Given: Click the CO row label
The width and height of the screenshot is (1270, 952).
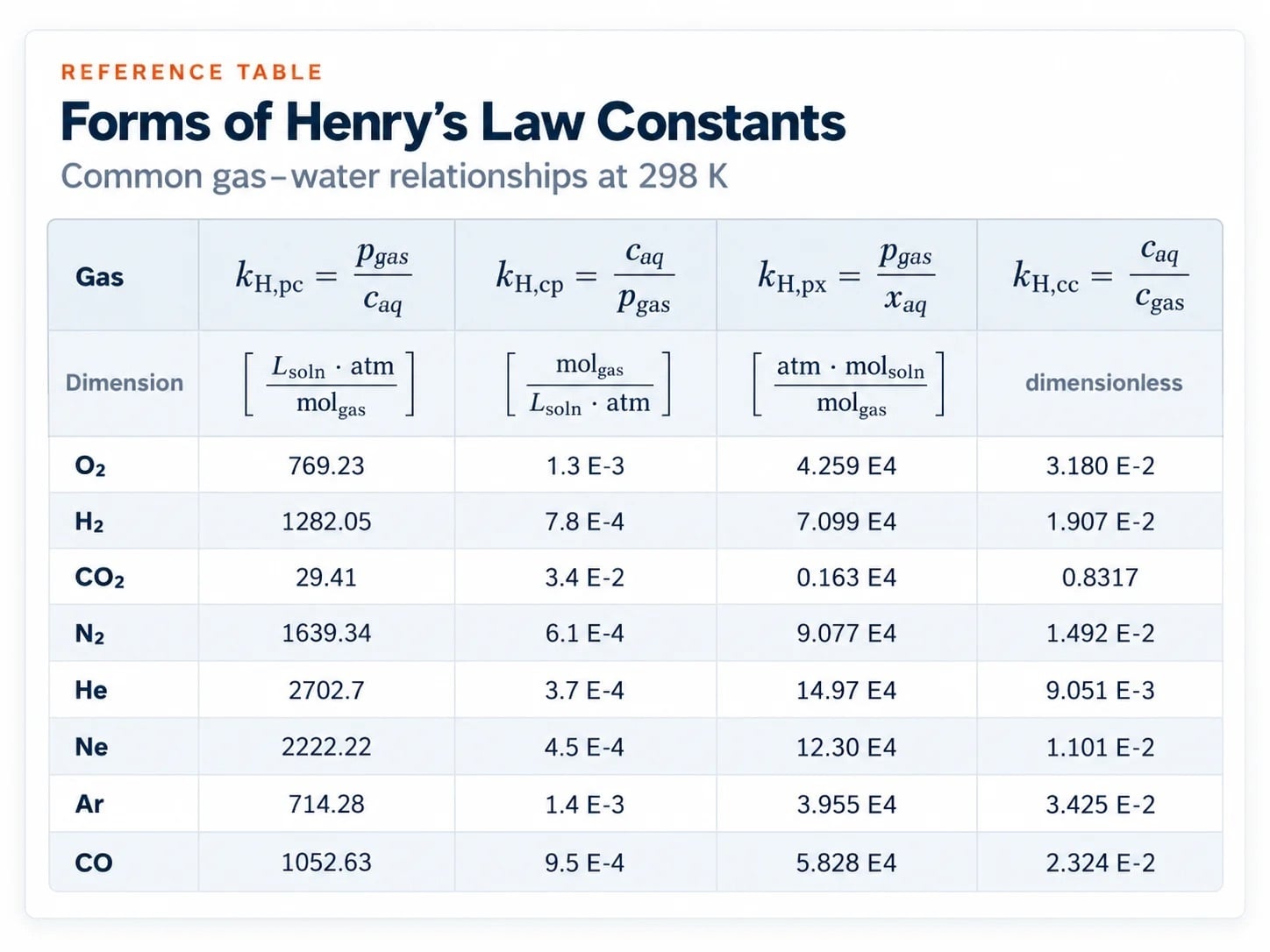Looking at the screenshot, I should (x=94, y=863).
